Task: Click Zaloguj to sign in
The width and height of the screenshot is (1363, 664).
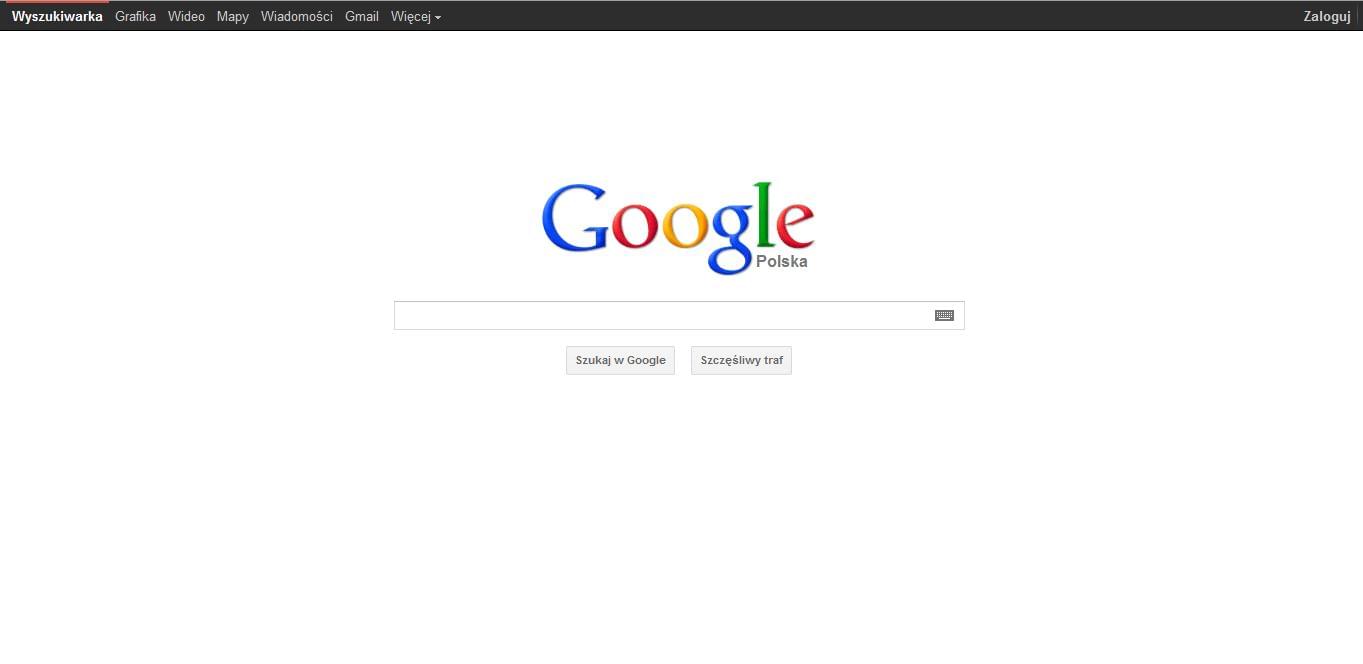Action: click(x=1327, y=17)
